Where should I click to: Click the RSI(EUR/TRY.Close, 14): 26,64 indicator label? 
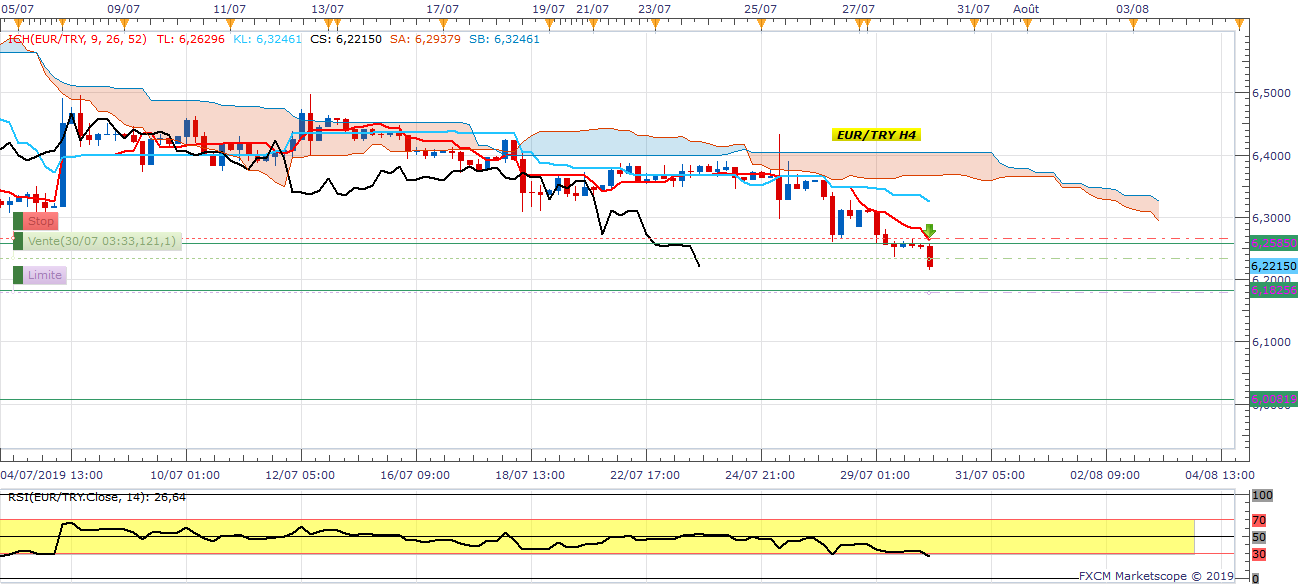tap(97, 496)
